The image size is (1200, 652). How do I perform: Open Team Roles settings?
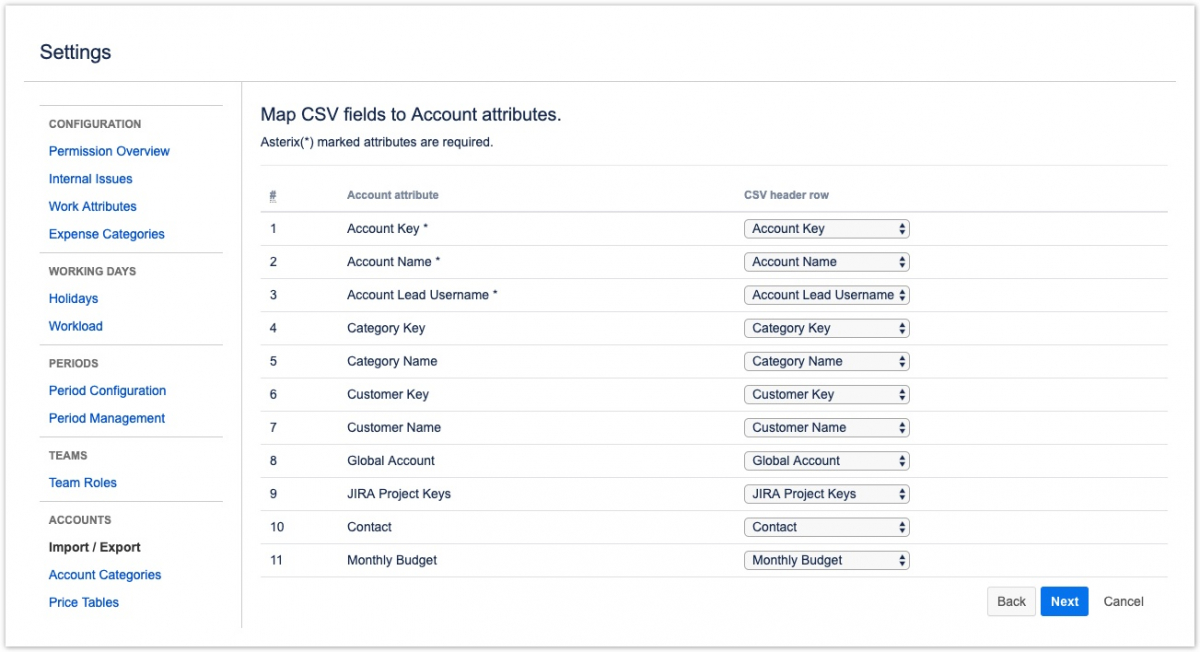(82, 482)
